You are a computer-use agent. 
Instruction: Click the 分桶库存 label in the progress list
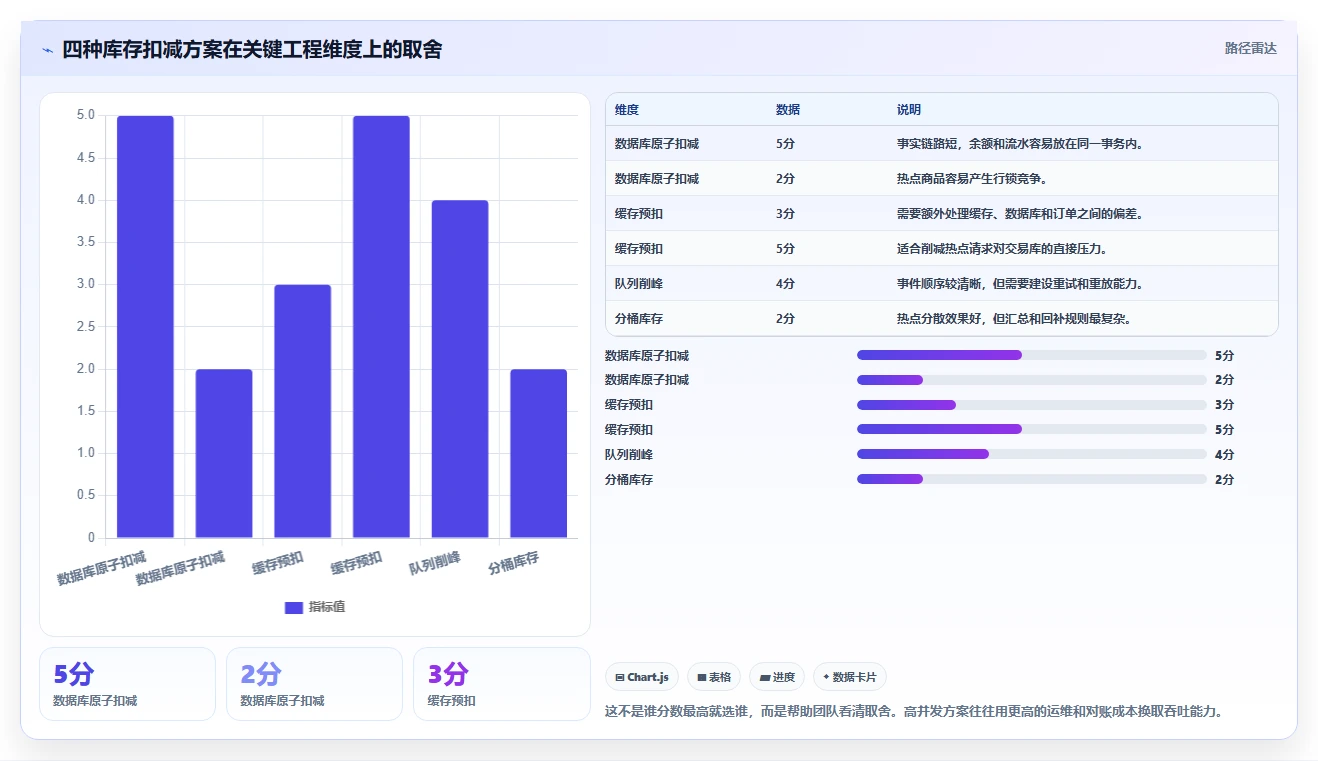[629, 479]
